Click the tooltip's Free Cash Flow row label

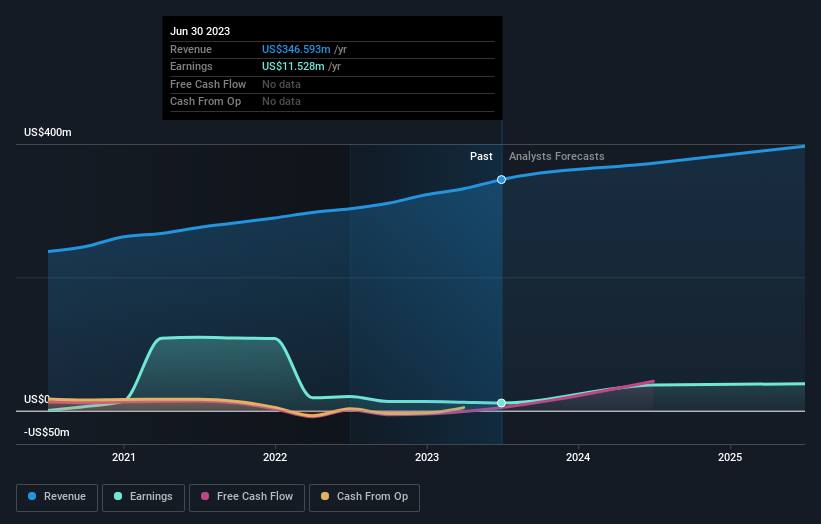point(208,84)
